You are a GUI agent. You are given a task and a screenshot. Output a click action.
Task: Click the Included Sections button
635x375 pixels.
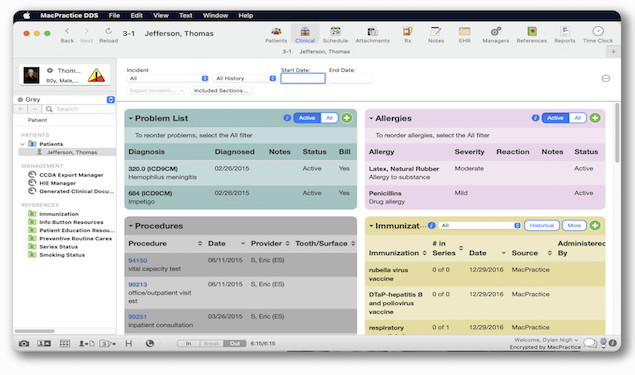[221, 91]
